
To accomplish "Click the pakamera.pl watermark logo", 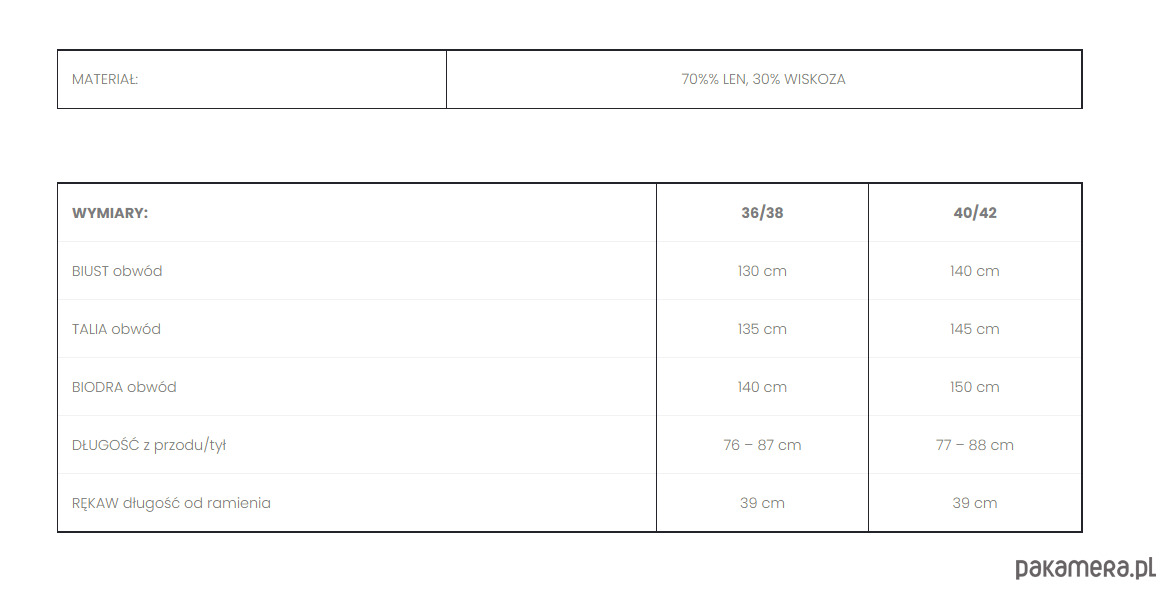I will point(1085,568).
